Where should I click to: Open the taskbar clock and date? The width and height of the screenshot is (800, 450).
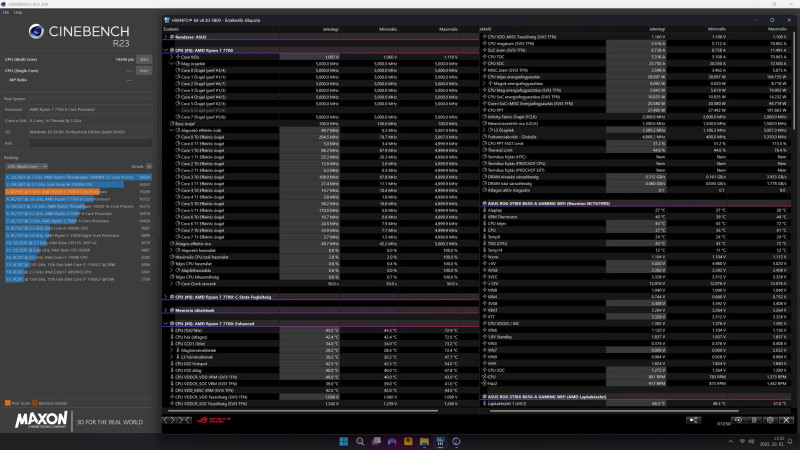point(771,441)
